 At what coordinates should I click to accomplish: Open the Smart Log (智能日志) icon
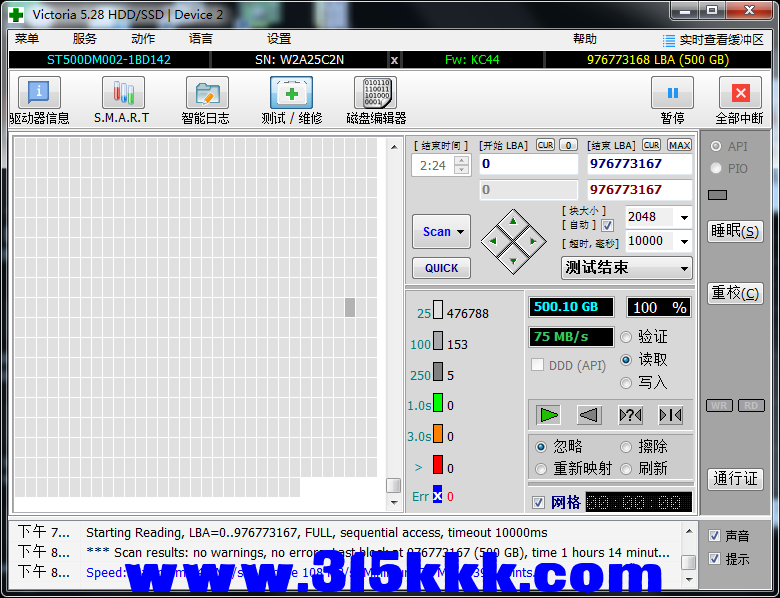(207, 93)
